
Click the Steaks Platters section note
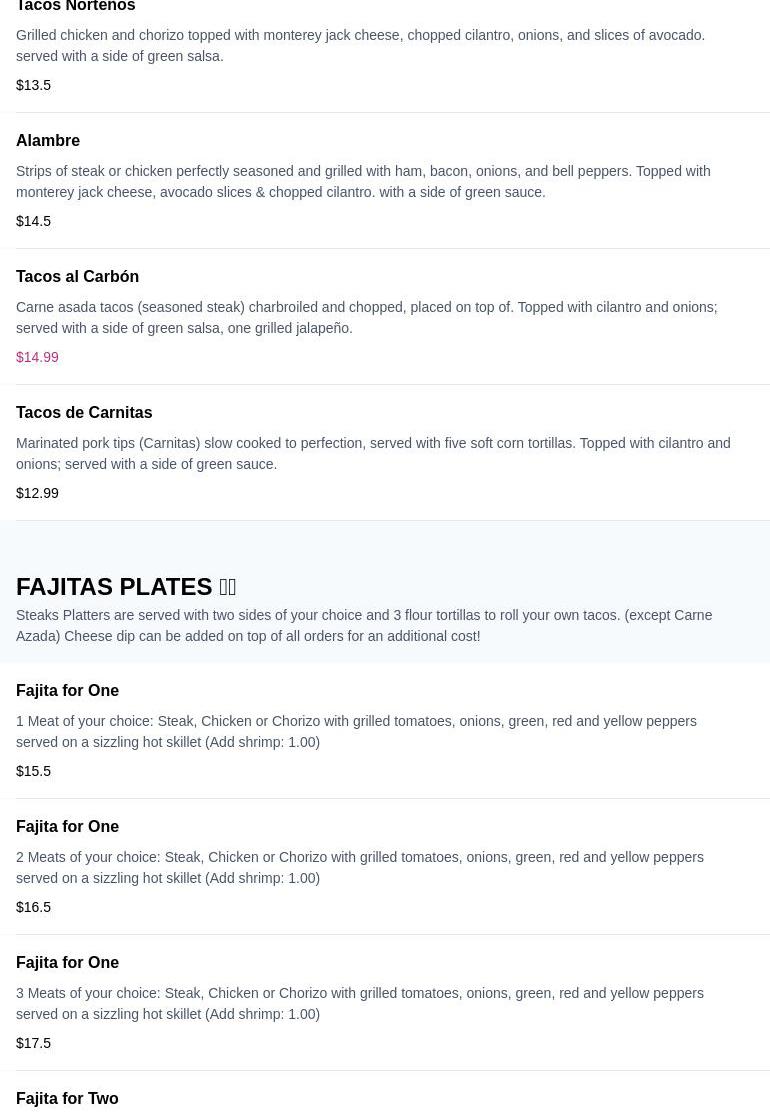click(364, 625)
